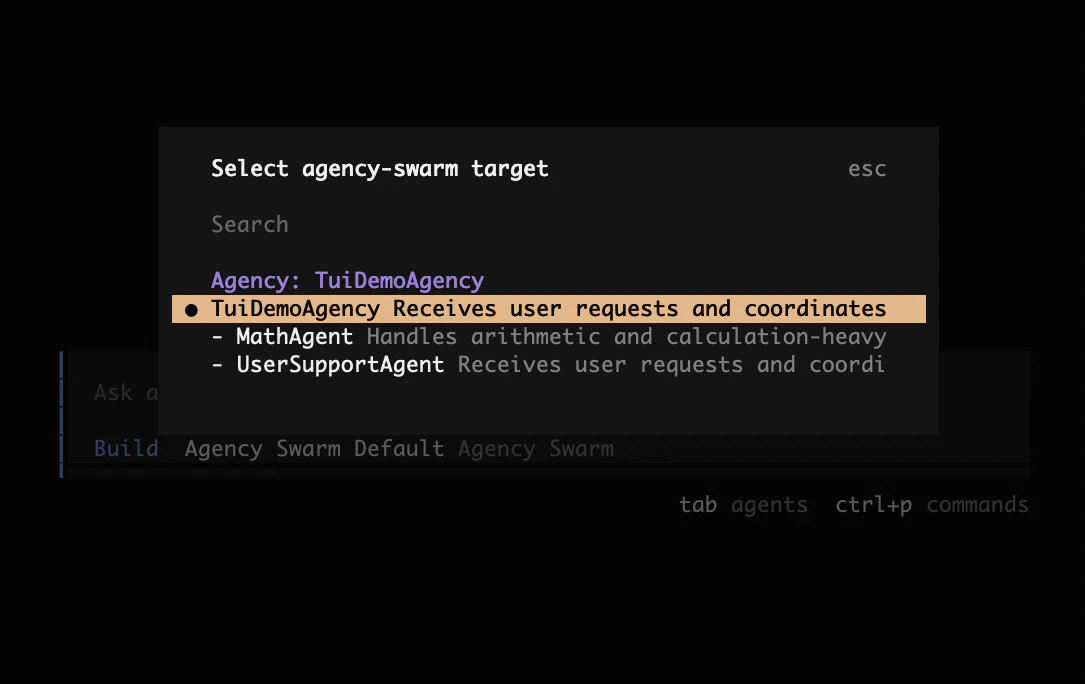The image size is (1085, 684).
Task: Click the dash marker next to MathAgent
Action: (216, 337)
